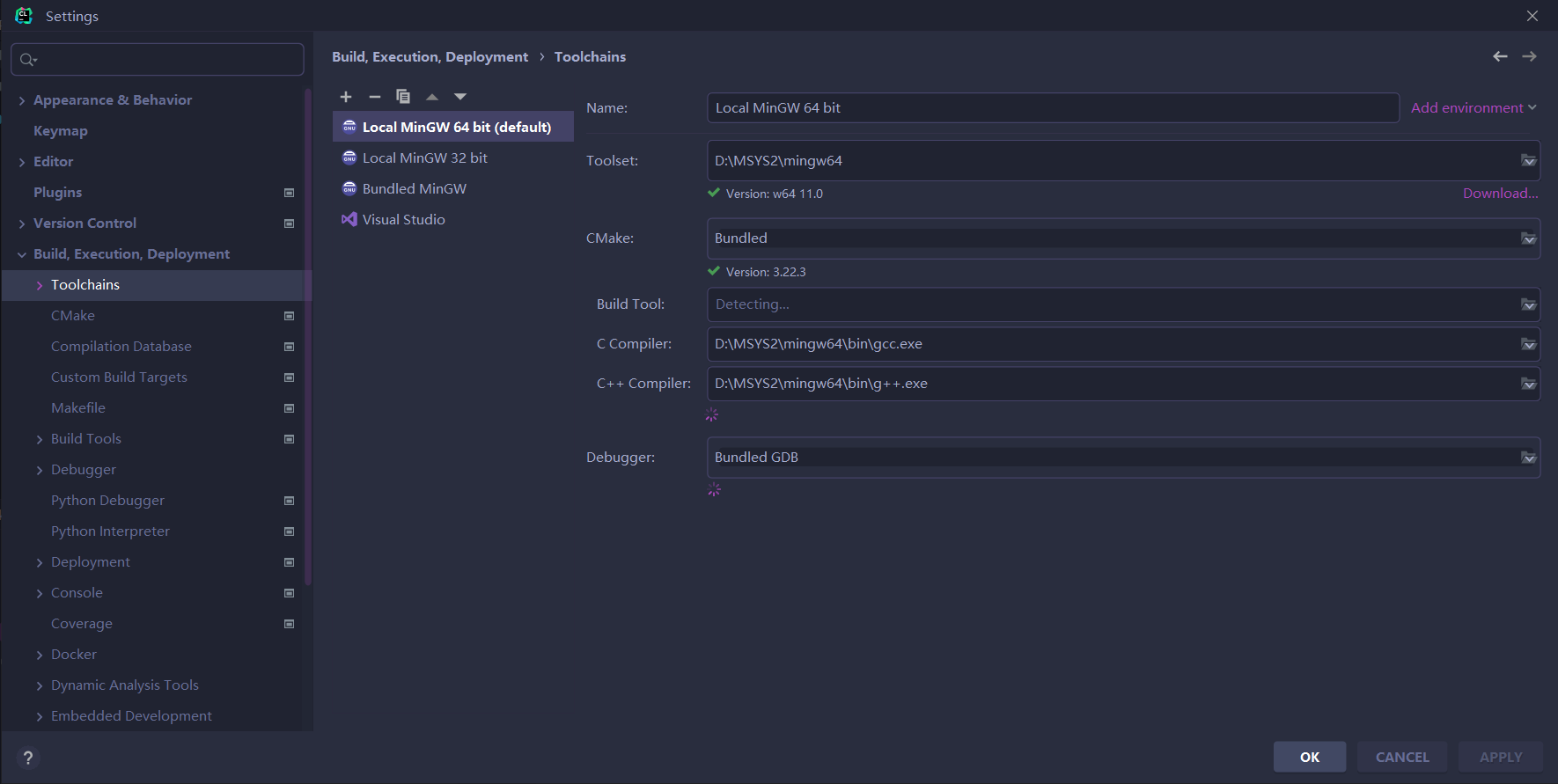The image size is (1558, 784).
Task: Click the project-level icon beside Version Control
Action: [289, 223]
